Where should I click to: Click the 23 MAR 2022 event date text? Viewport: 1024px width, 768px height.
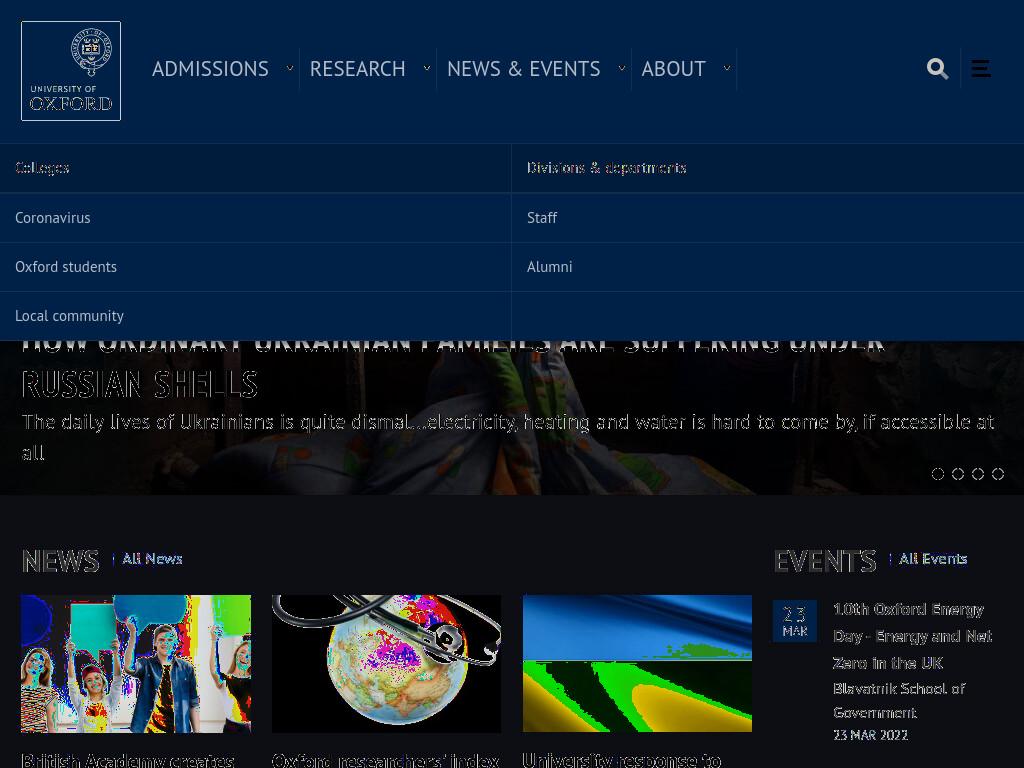(871, 735)
